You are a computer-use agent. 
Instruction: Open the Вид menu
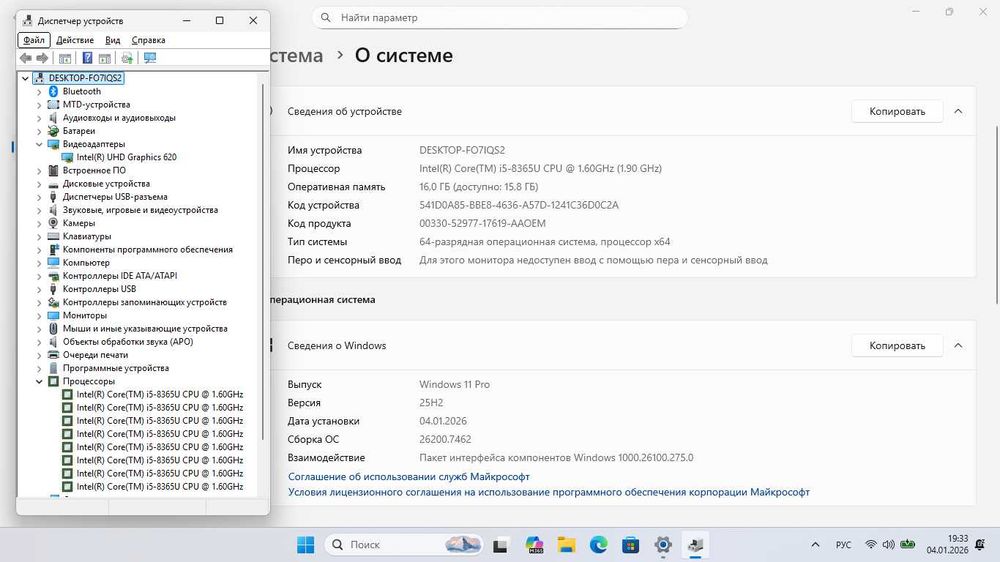[x=112, y=40]
